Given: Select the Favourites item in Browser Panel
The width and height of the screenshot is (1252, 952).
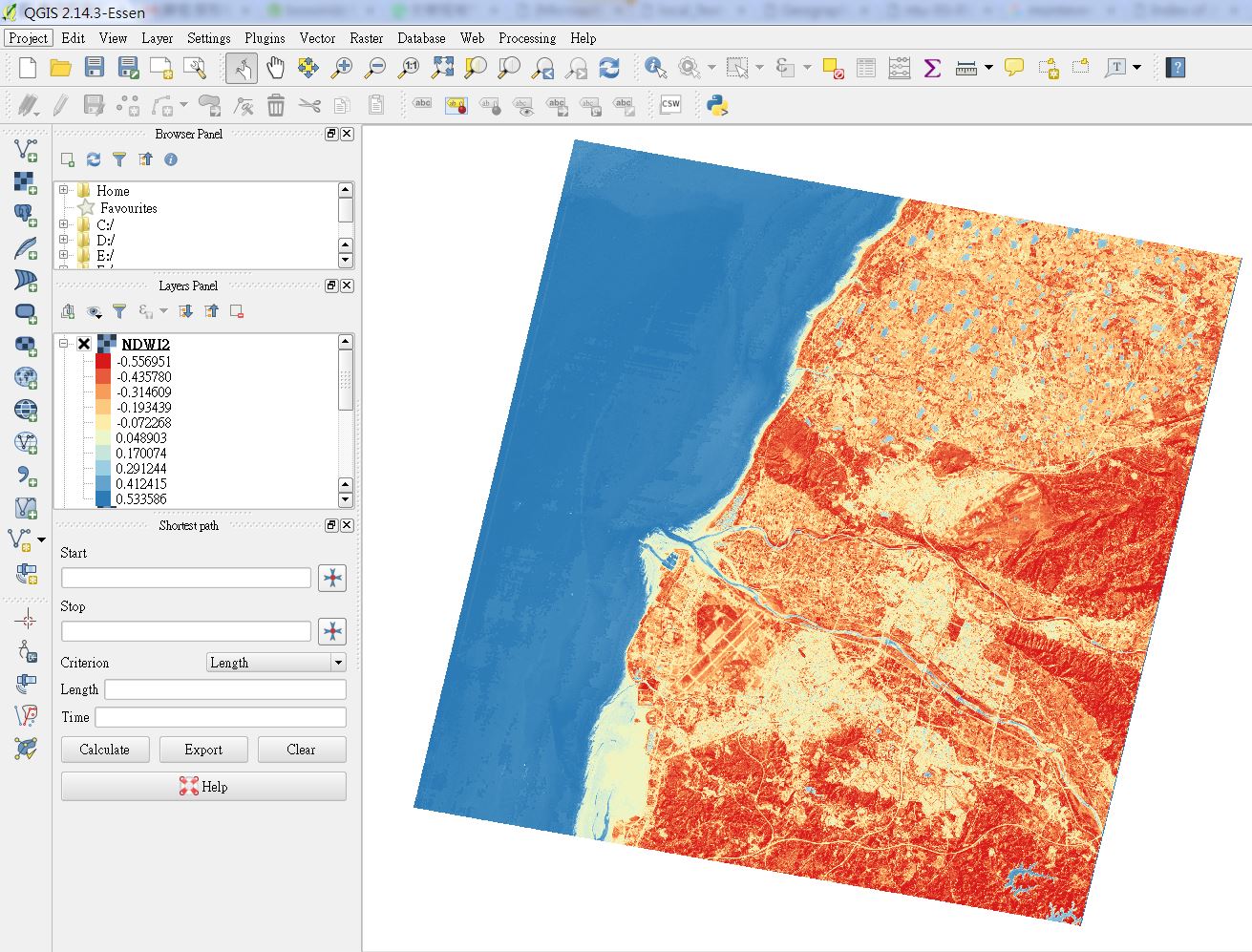Looking at the screenshot, I should click(128, 207).
